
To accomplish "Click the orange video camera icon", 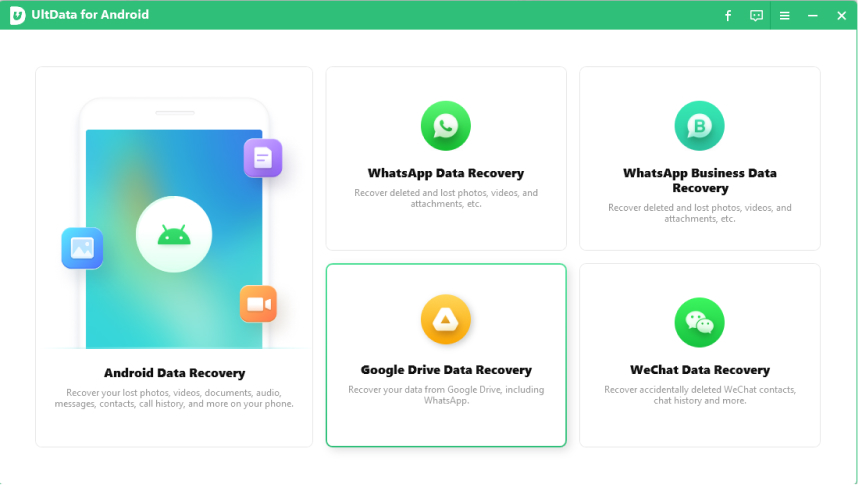I will pos(258,304).
